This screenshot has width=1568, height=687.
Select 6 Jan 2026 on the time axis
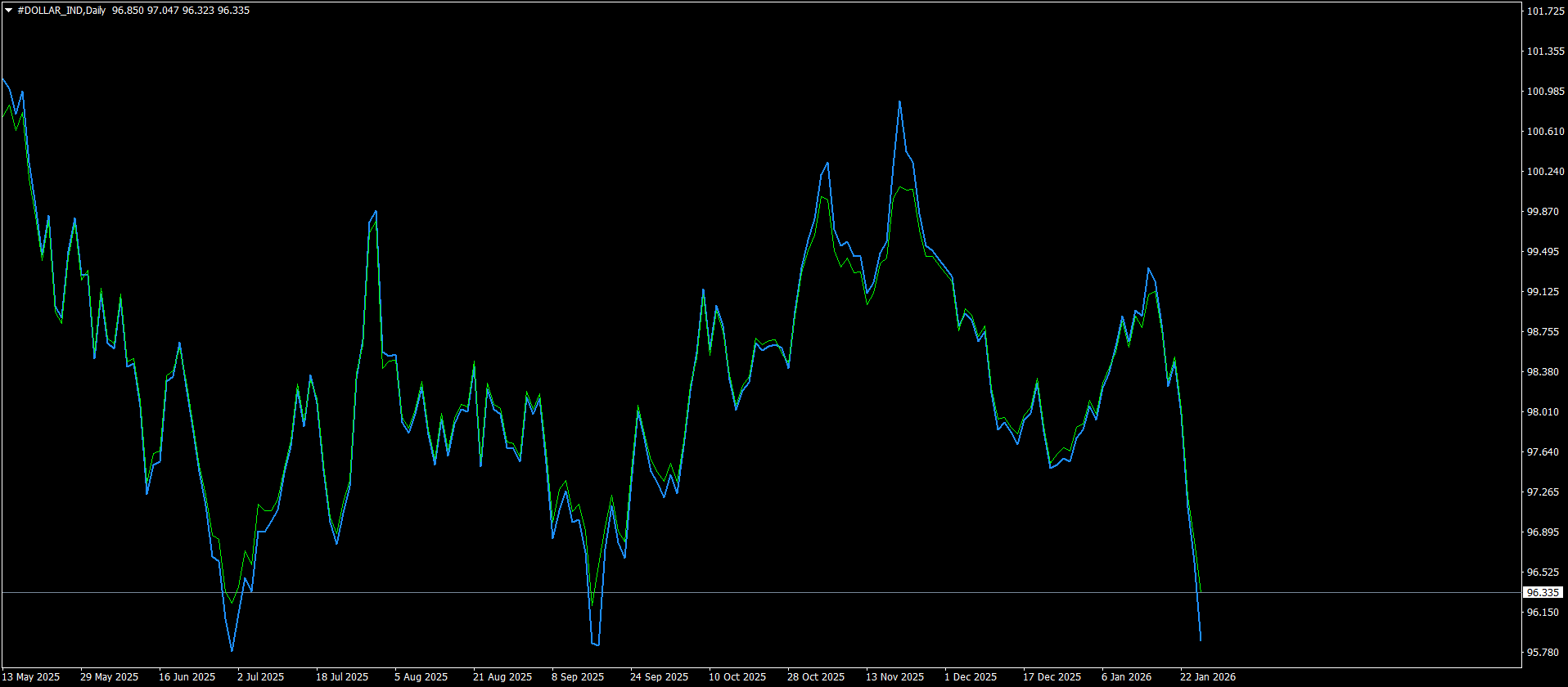[1126, 676]
